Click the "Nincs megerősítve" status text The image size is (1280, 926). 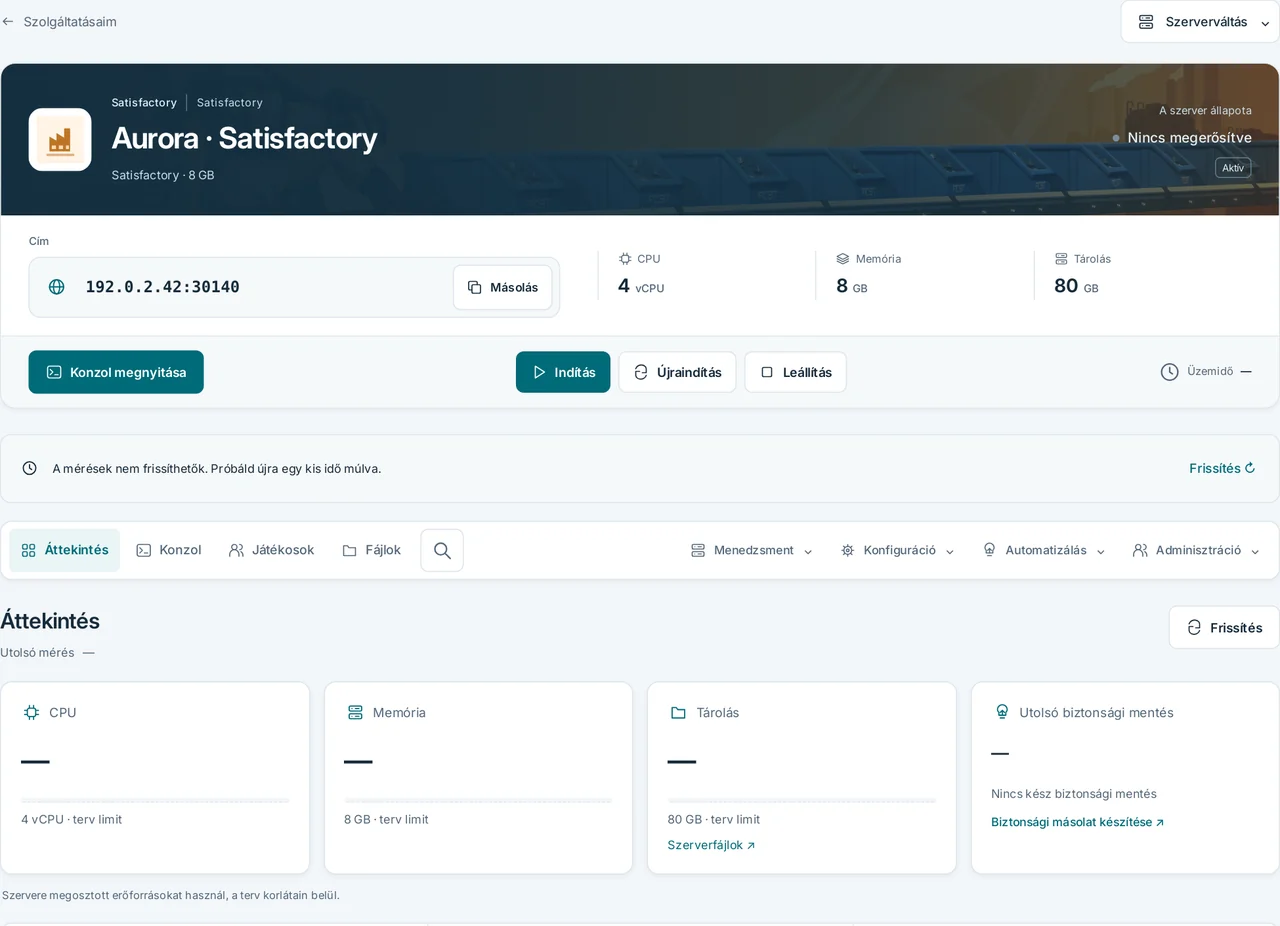(1190, 138)
